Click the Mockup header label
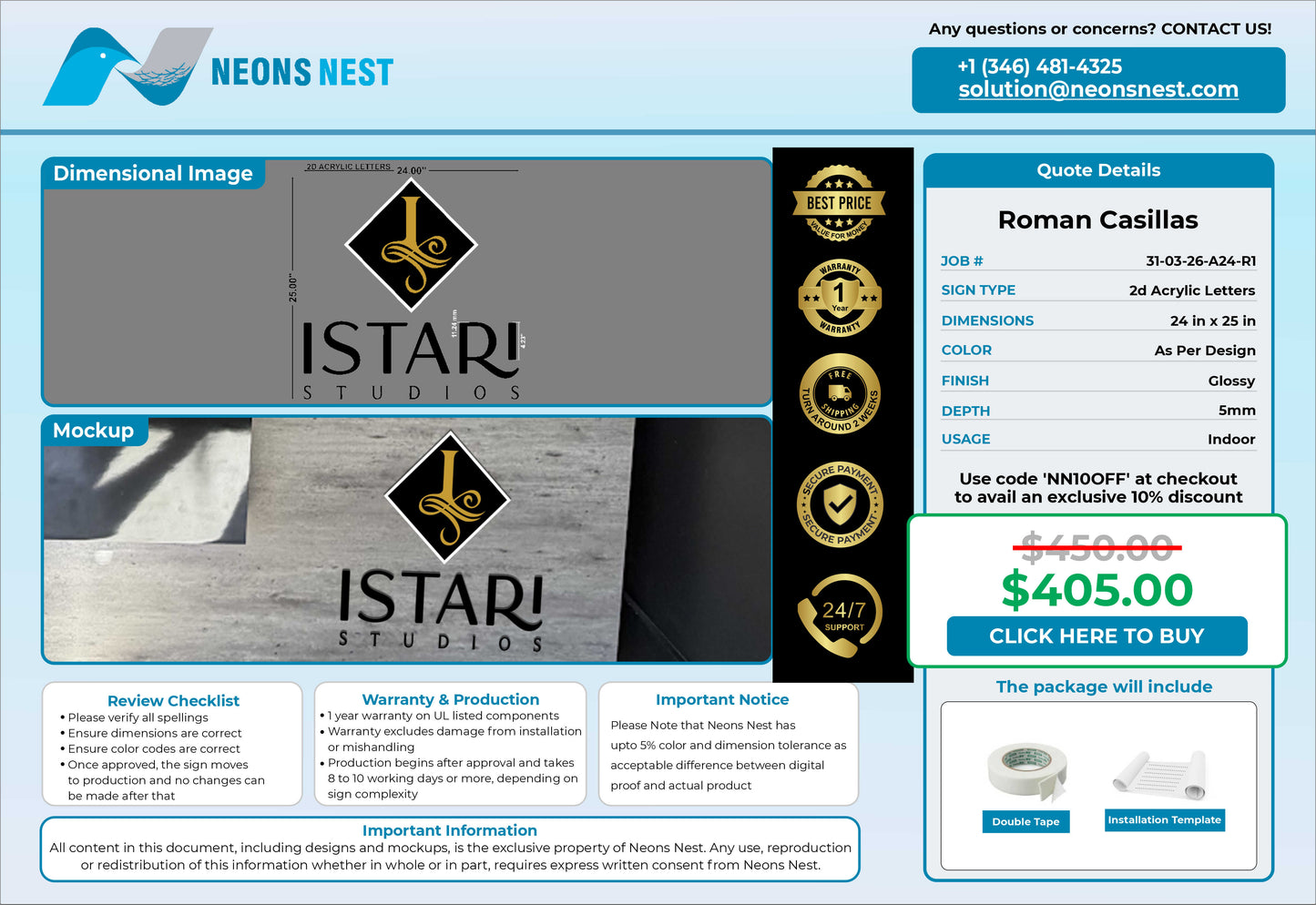 (94, 431)
